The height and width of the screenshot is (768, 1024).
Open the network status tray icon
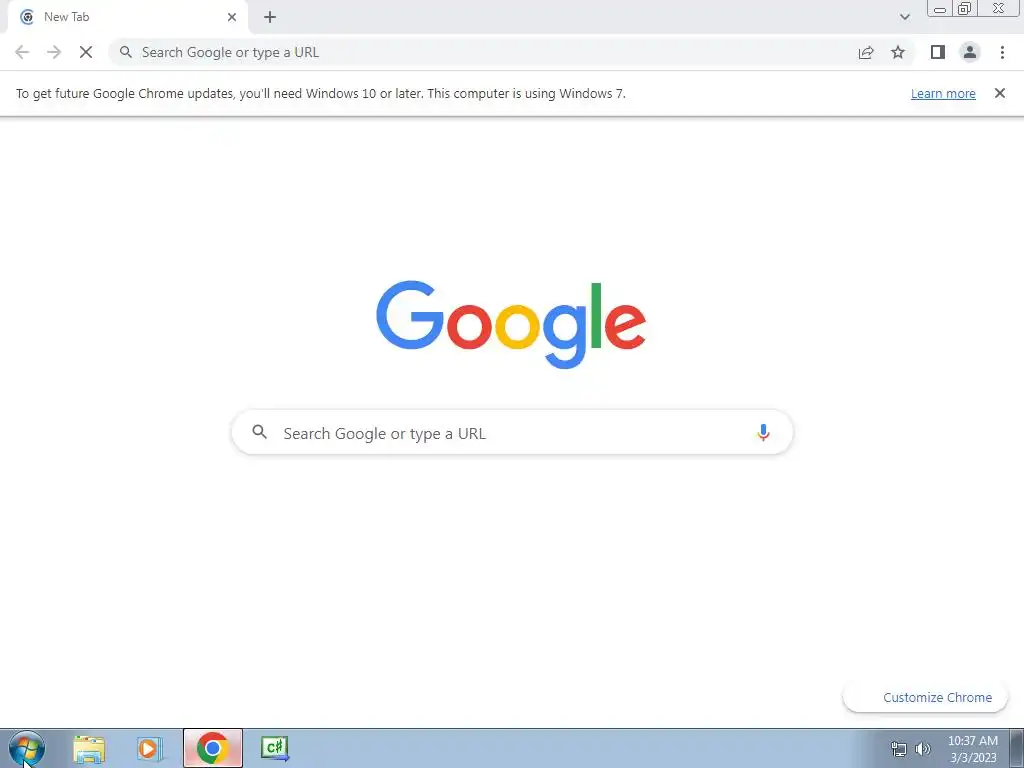(899, 749)
